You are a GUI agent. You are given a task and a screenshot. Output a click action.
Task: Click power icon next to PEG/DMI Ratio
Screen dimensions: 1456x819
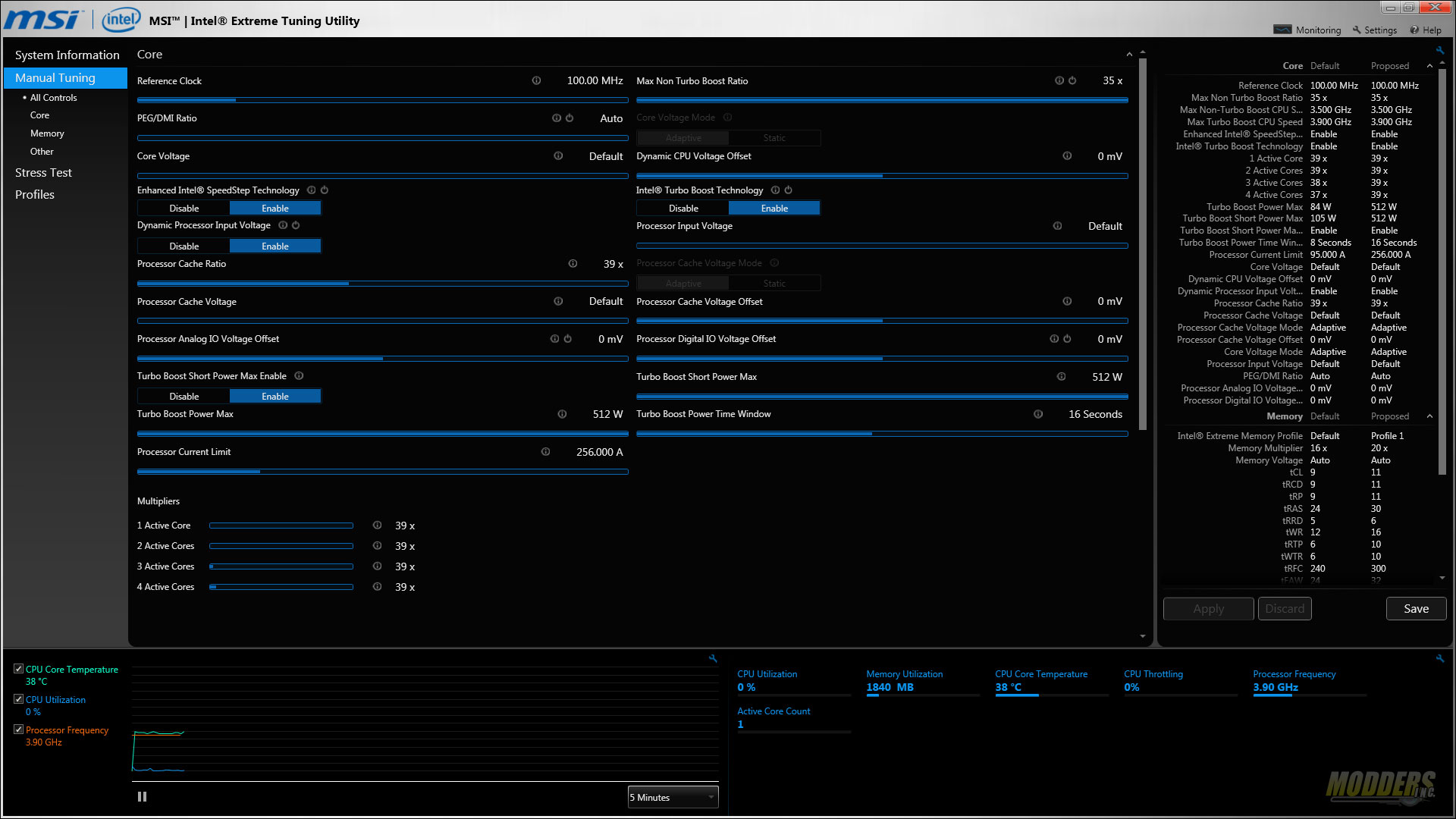tap(570, 118)
